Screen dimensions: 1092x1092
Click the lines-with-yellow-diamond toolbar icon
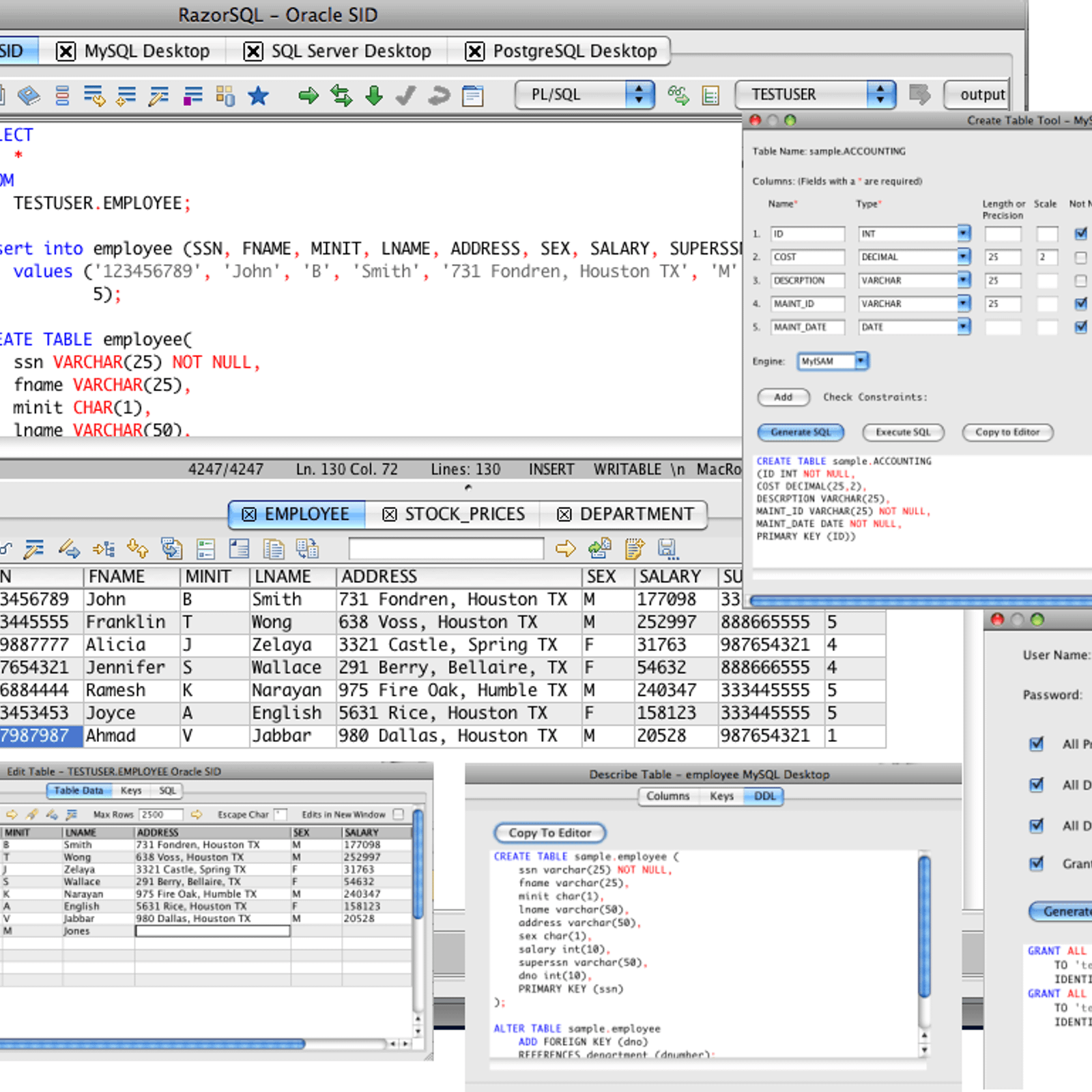click(126, 95)
